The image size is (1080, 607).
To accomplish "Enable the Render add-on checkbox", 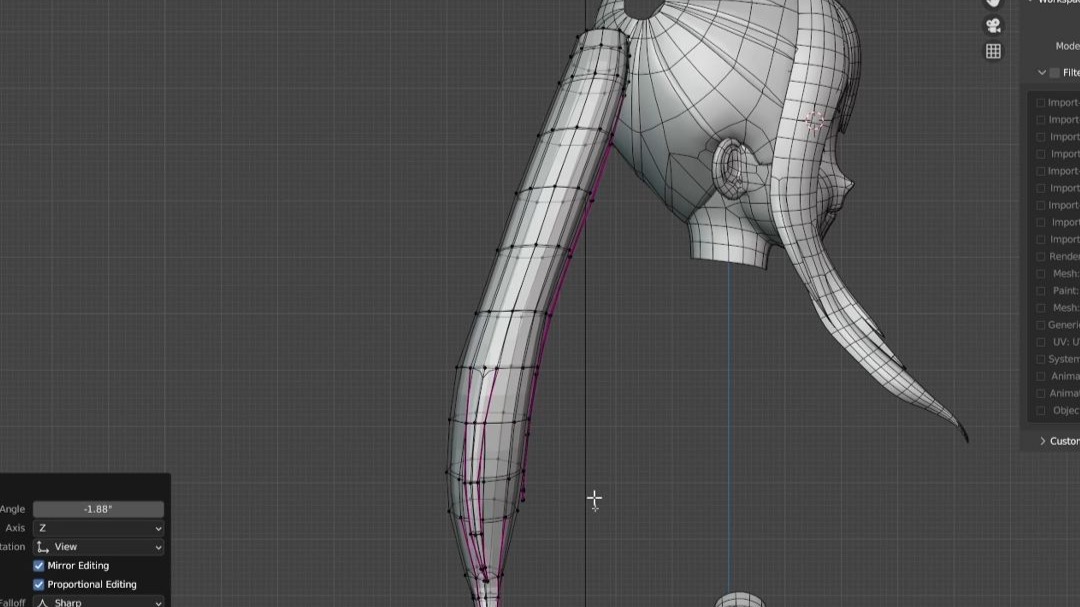I will 1041,257.
